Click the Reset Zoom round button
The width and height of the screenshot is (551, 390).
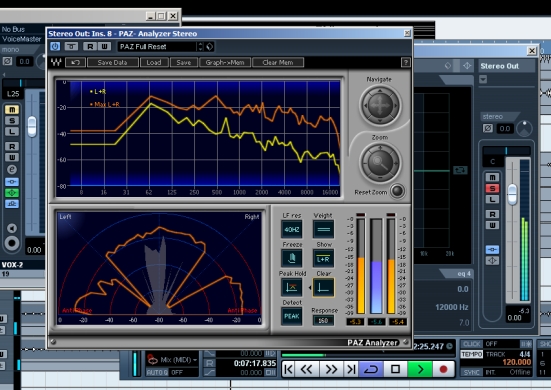[397, 191]
